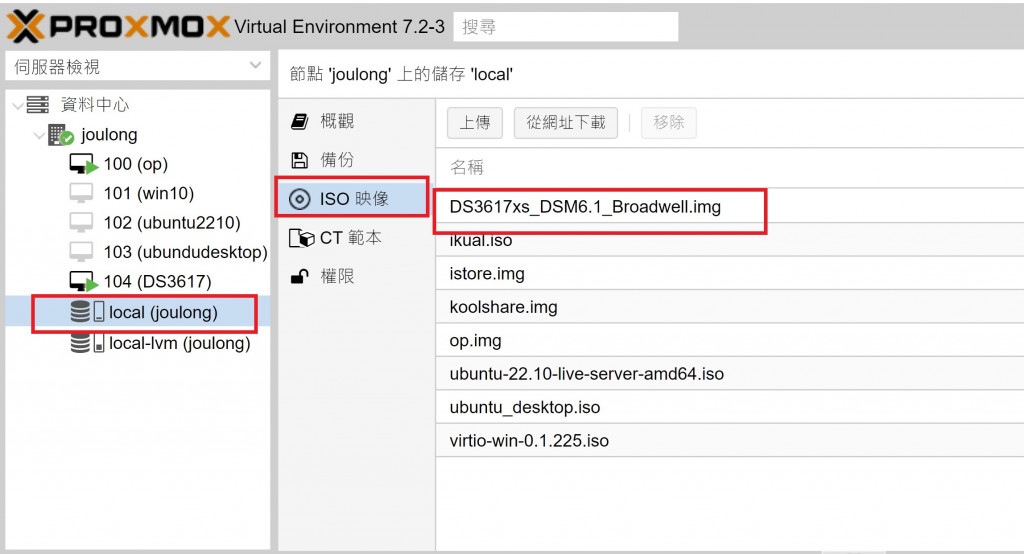
Task: Click the joulong node icon
Action: click(61, 135)
